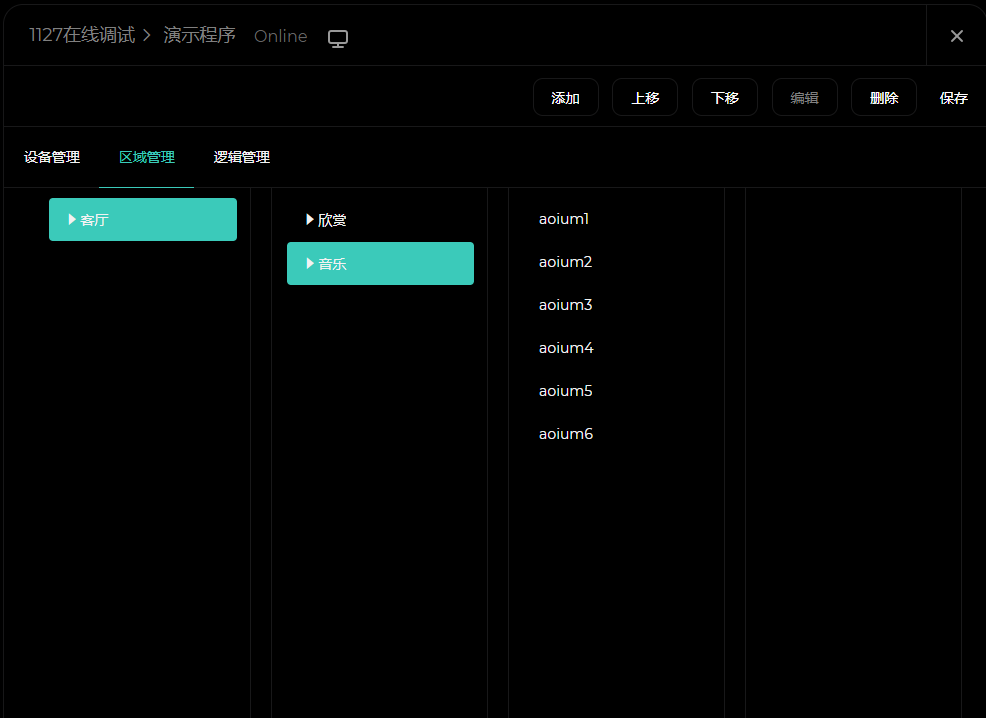The width and height of the screenshot is (986, 718).
Task: Click the 编辑 button
Action: pos(804,97)
